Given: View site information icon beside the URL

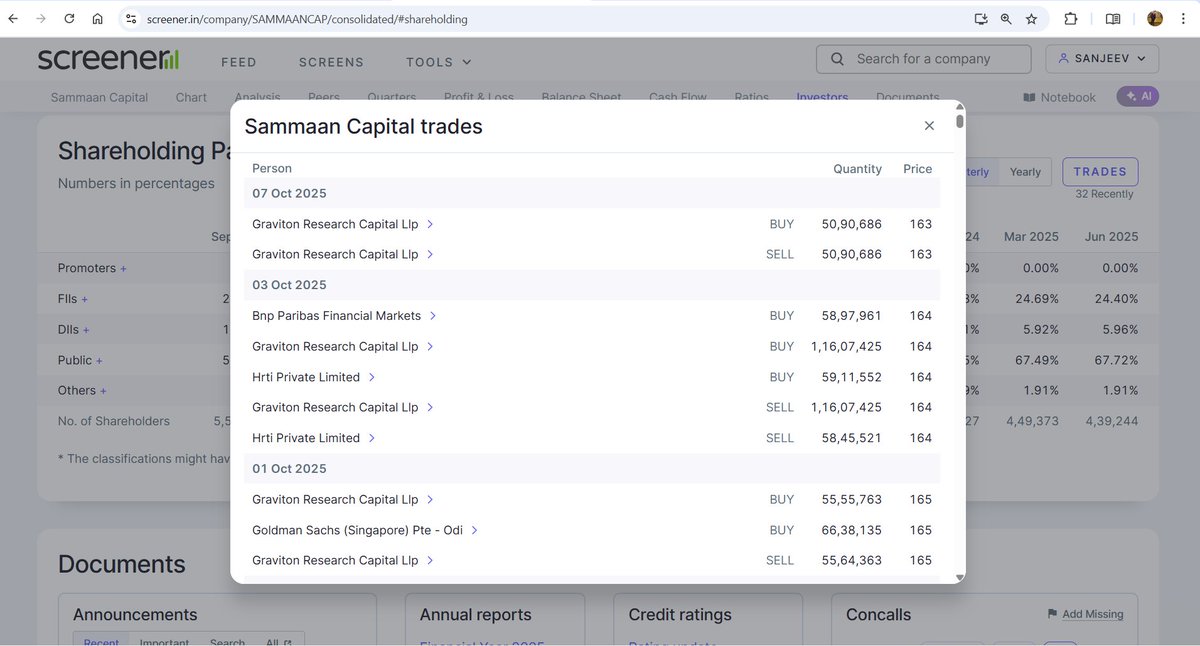Looking at the screenshot, I should 130,19.
